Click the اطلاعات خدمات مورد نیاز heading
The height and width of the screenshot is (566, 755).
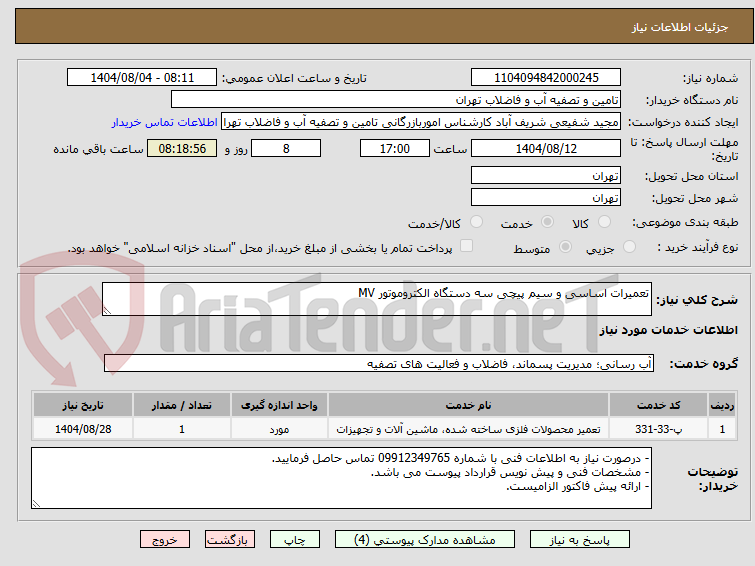tap(668, 330)
